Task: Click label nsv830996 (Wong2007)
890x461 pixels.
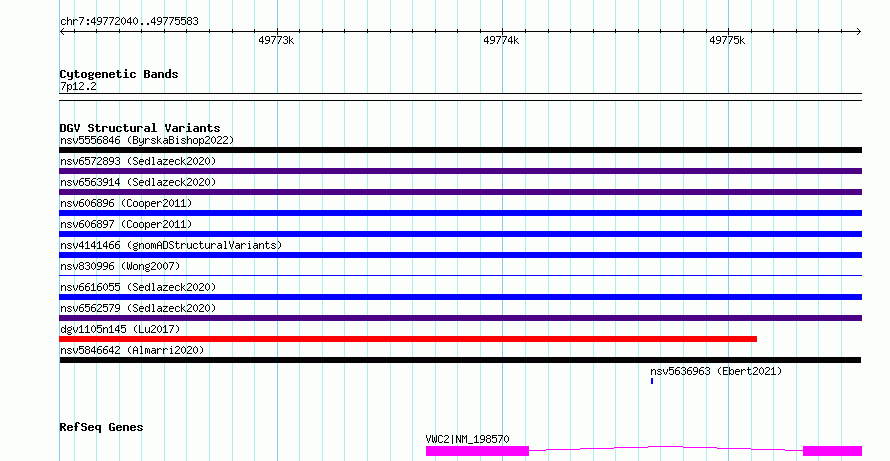Action: point(120,266)
